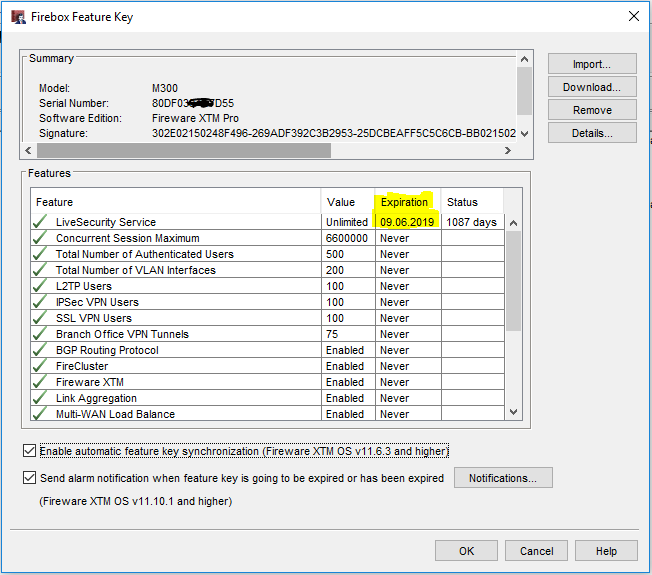Click the green checkmark beside SSL VPN Users
Image resolution: width=652 pixels, height=575 pixels.
point(40,318)
